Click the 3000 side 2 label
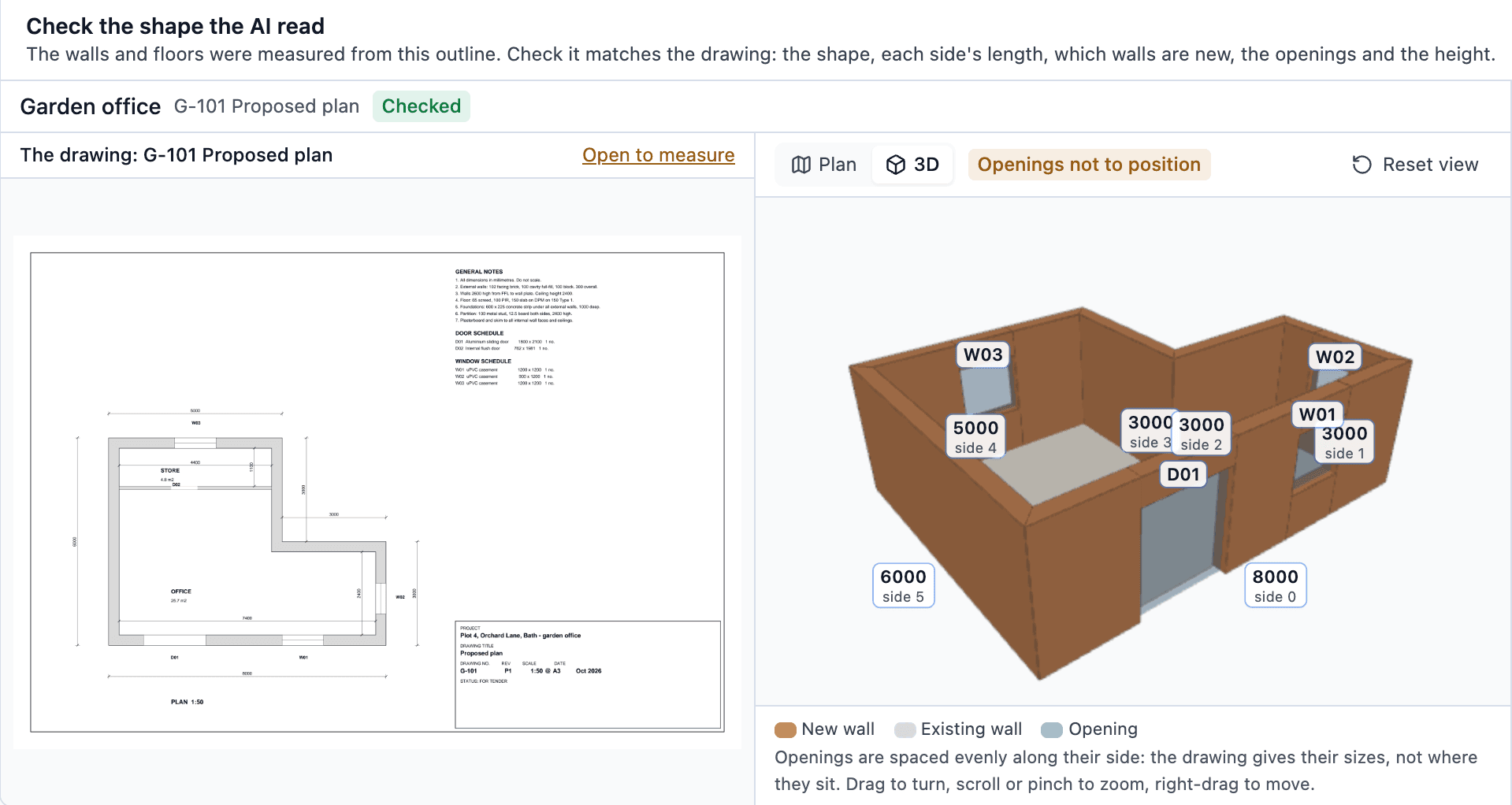 pyautogui.click(x=1202, y=433)
